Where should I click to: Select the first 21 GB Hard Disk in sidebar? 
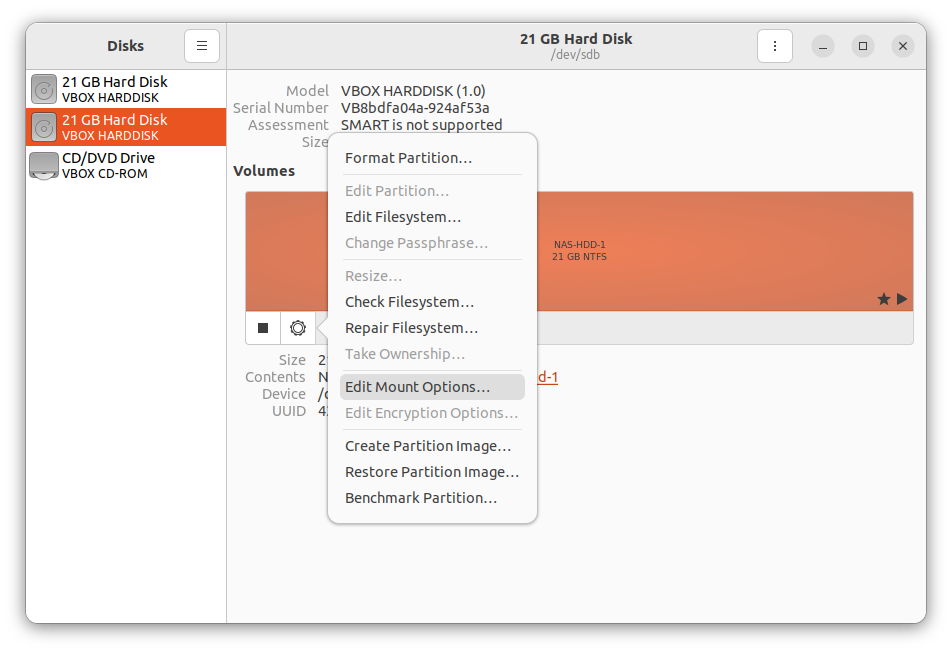click(126, 89)
